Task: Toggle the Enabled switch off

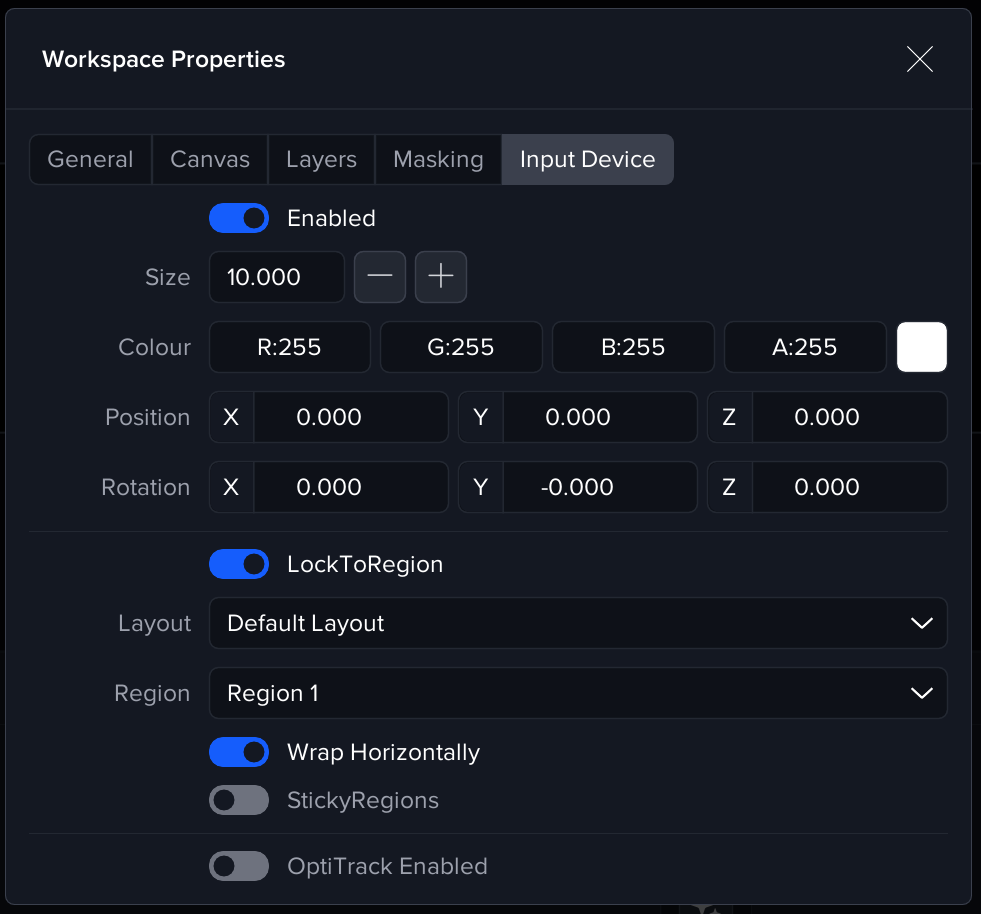Action: pos(239,218)
